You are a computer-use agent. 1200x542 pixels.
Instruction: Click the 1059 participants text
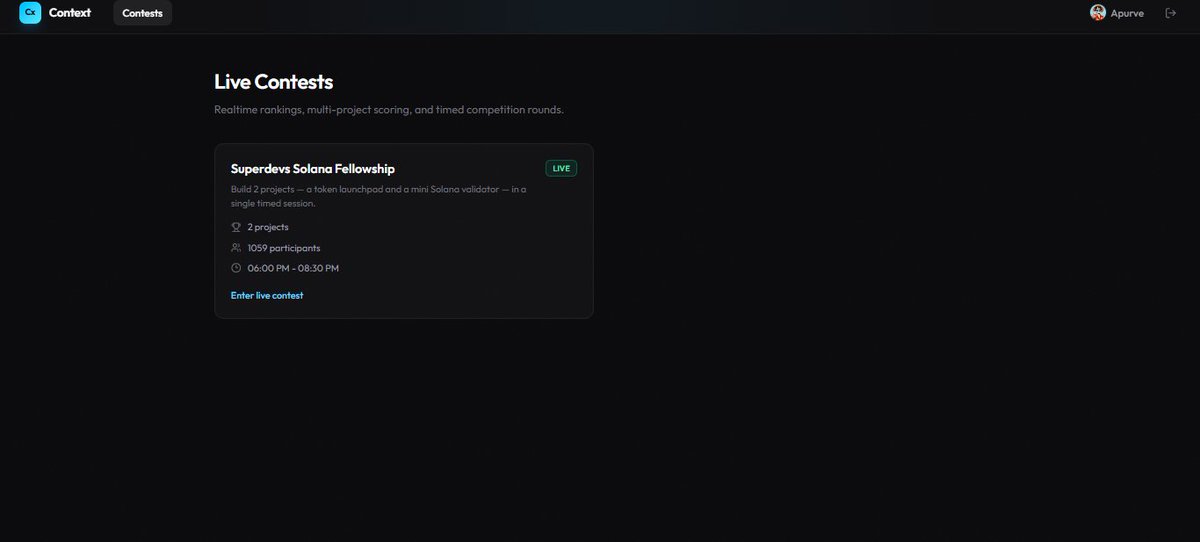coord(284,248)
